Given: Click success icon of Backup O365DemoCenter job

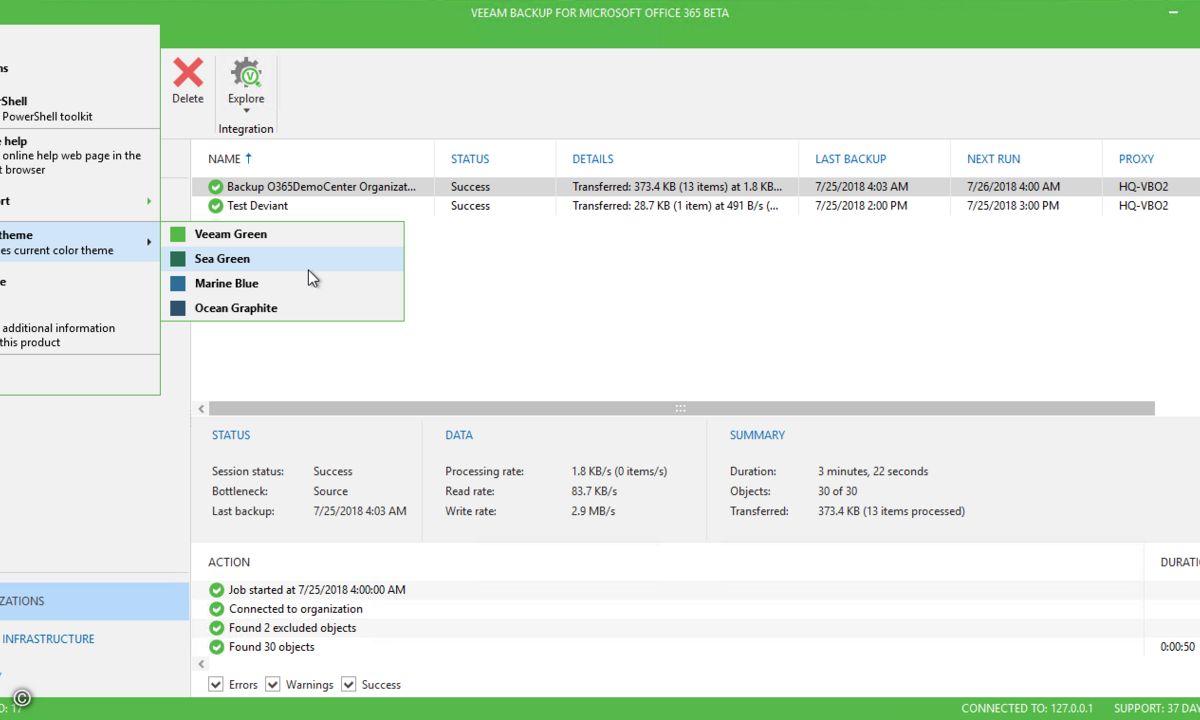Looking at the screenshot, I should tap(215, 187).
